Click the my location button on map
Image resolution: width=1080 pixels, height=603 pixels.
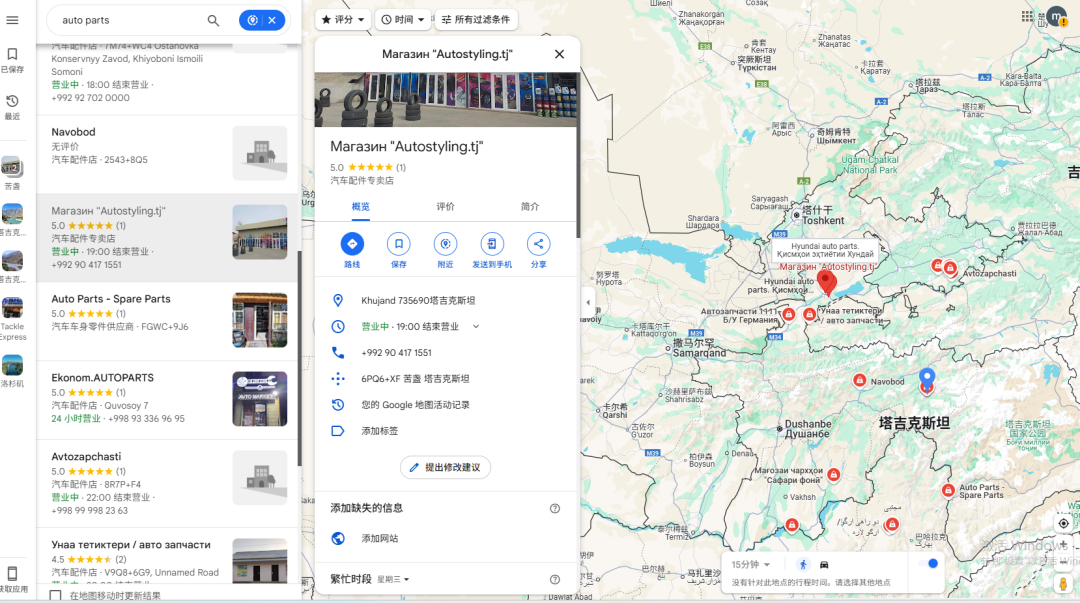click(1063, 524)
